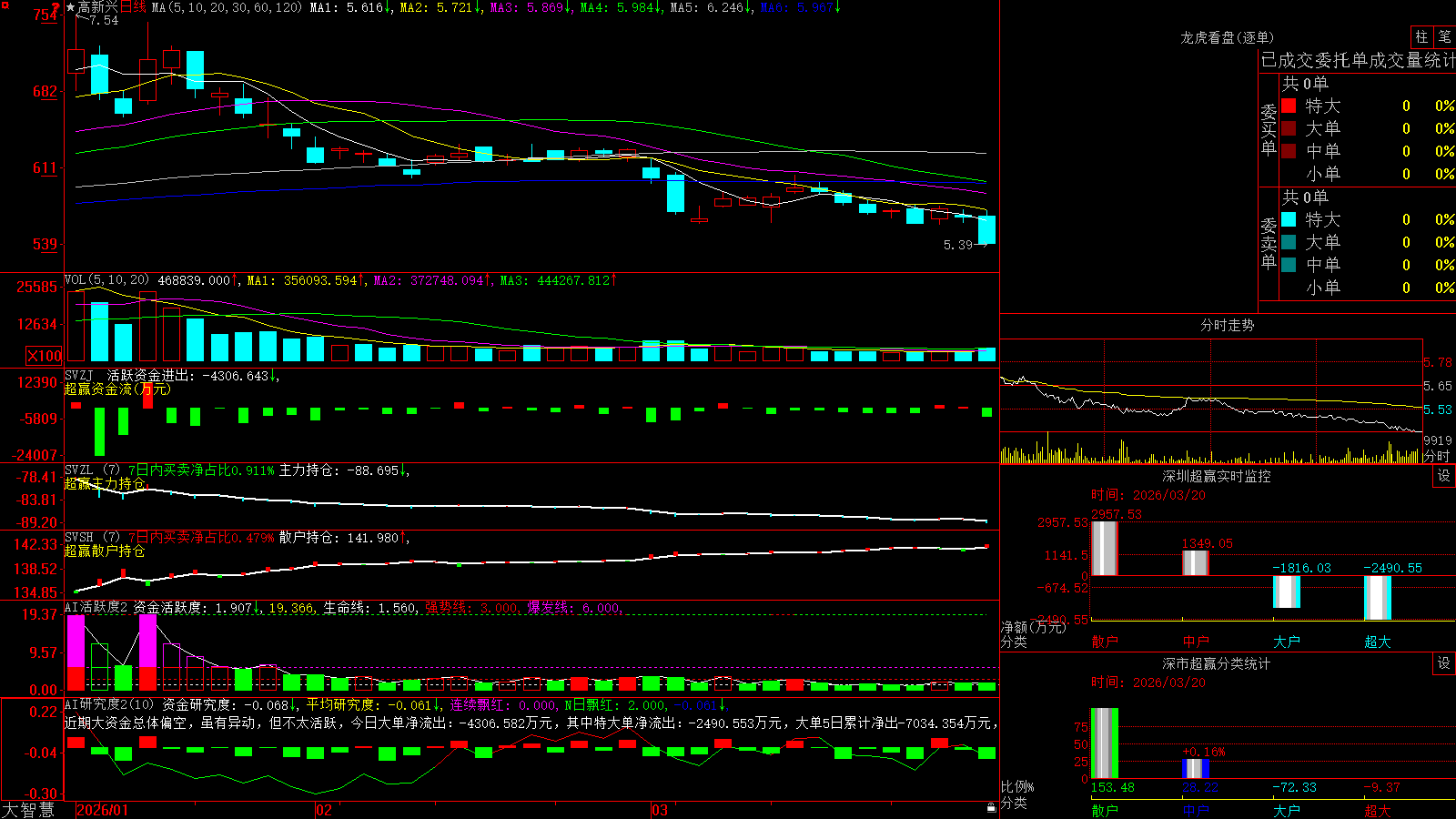Click the 超赢资金流(万元) label
1456x819 pixels.
click(117, 389)
